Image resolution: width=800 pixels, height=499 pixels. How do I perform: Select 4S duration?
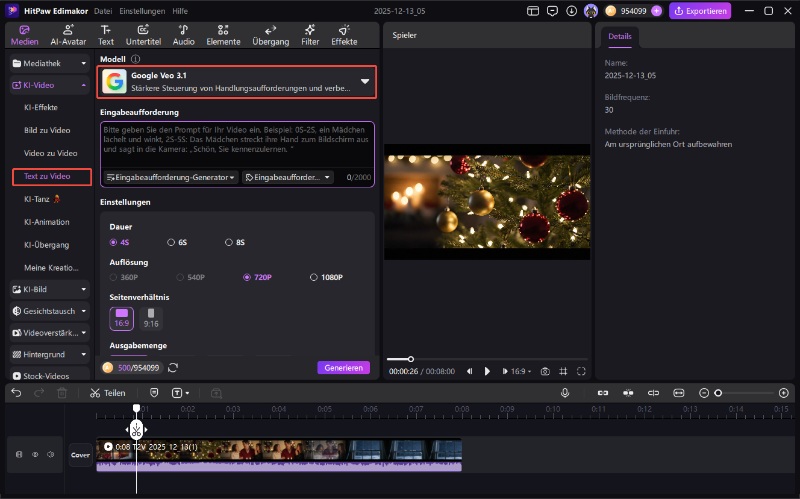[119, 242]
